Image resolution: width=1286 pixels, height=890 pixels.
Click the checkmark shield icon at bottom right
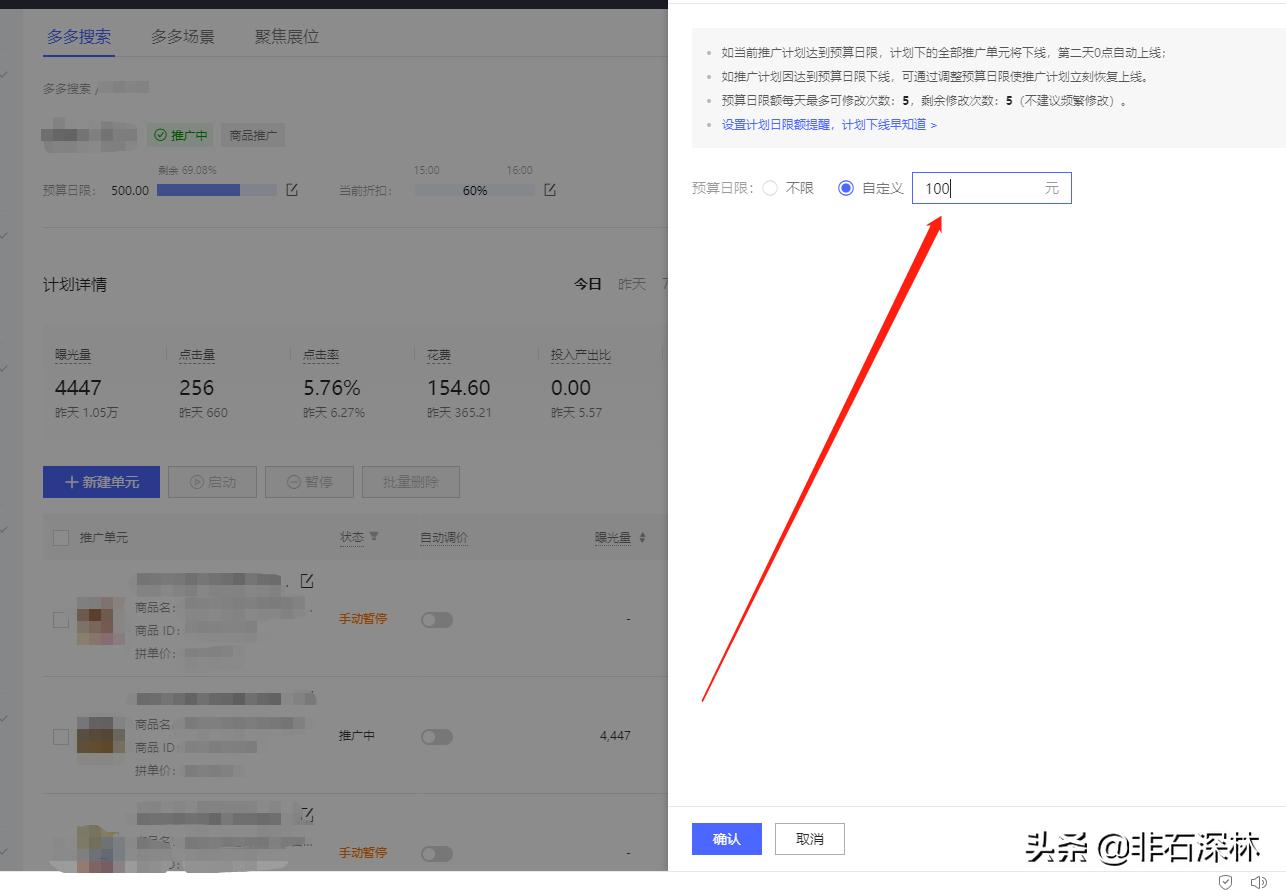pos(1227,881)
